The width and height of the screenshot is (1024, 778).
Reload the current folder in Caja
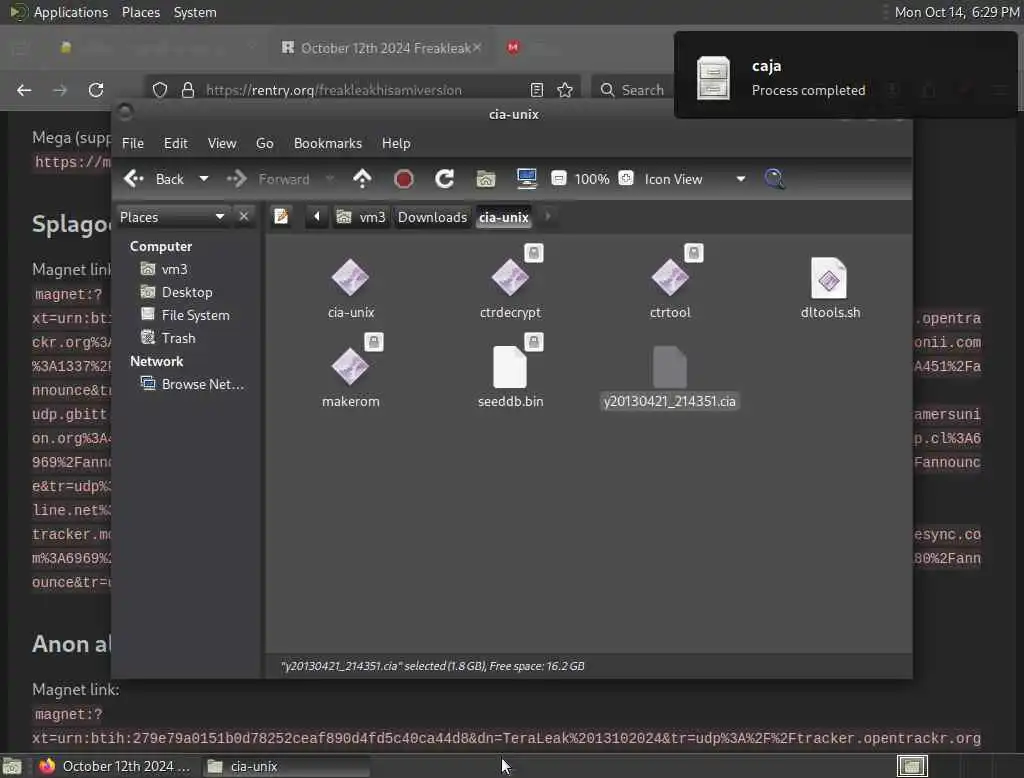(x=445, y=179)
